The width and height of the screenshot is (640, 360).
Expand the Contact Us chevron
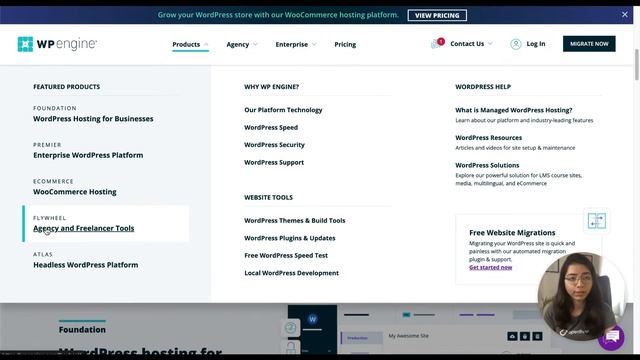point(490,44)
